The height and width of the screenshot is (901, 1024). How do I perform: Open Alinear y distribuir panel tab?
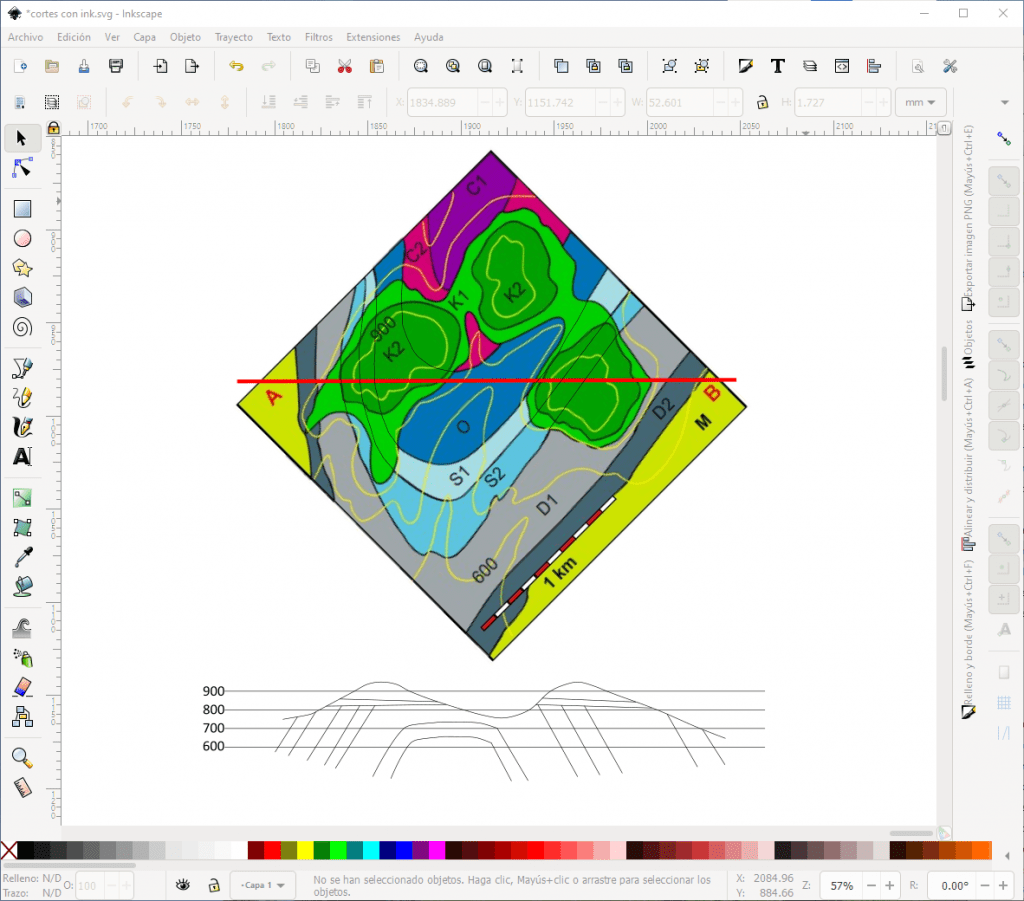[x=968, y=465]
